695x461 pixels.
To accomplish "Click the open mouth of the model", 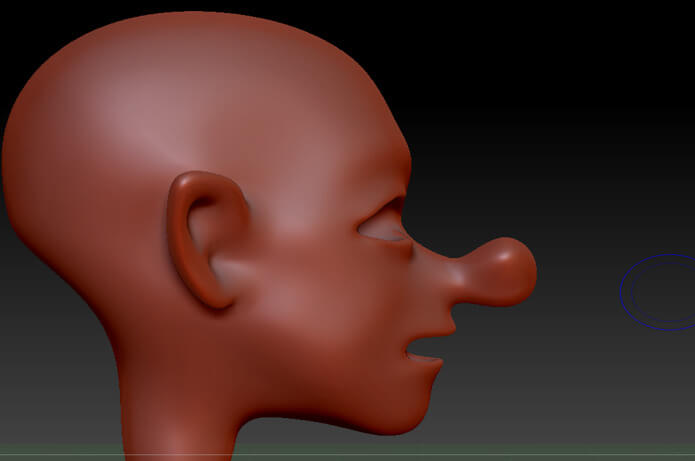I will pyautogui.click(x=426, y=348).
